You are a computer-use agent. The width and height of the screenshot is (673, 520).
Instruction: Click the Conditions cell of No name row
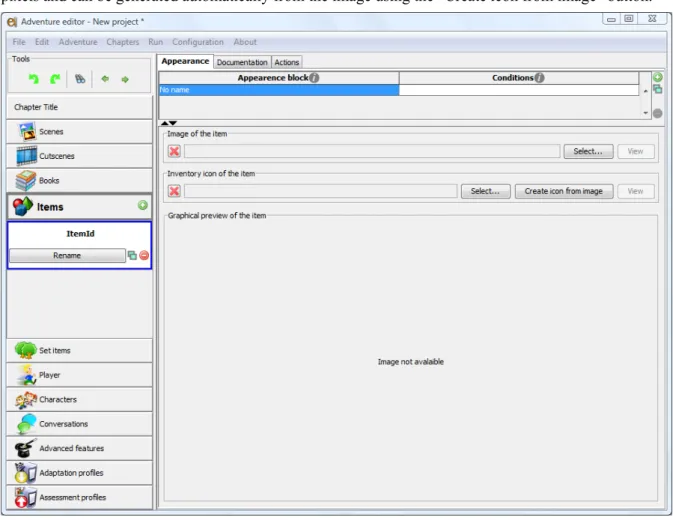(x=519, y=90)
